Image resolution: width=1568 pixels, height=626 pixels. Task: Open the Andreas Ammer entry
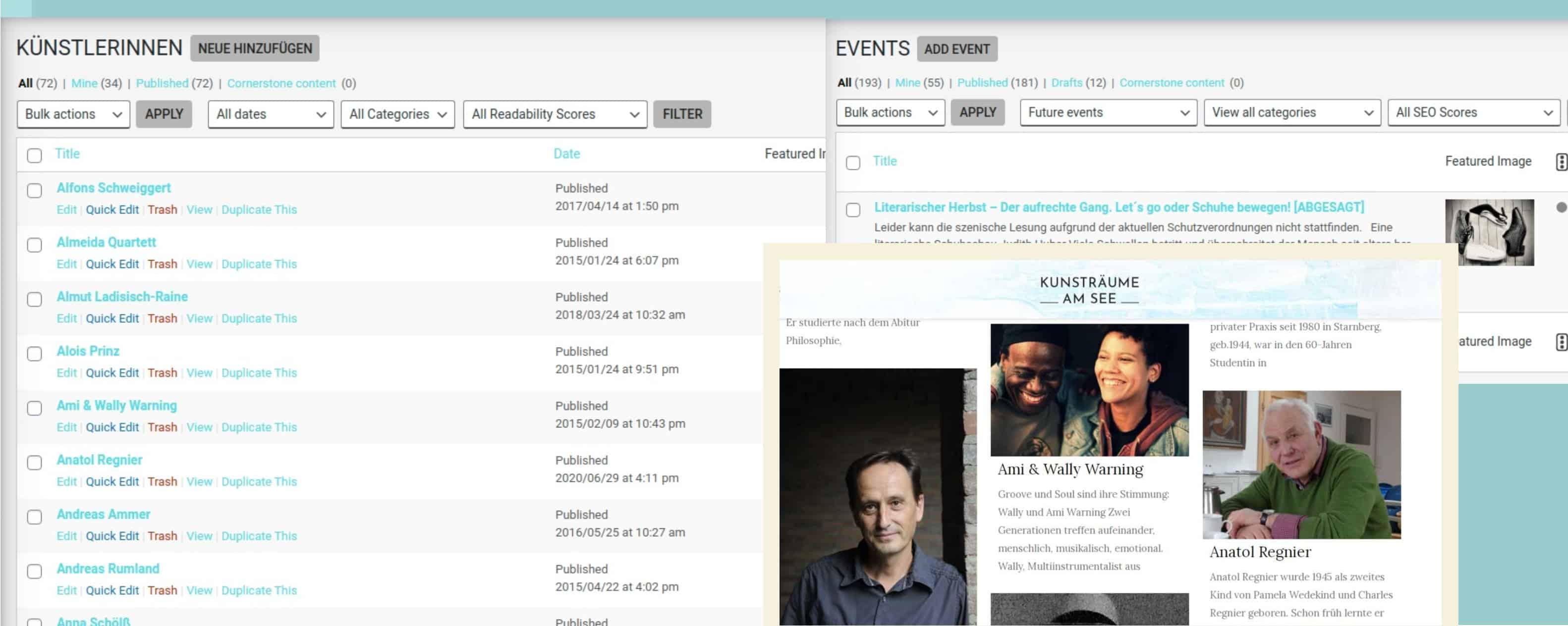[x=103, y=514]
